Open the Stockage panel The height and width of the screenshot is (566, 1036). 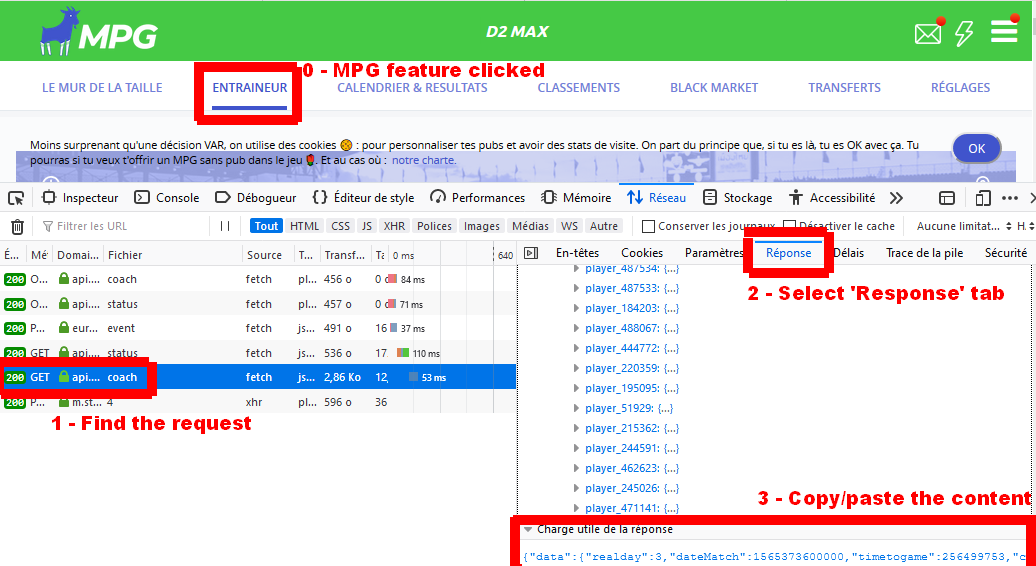pyautogui.click(x=737, y=197)
